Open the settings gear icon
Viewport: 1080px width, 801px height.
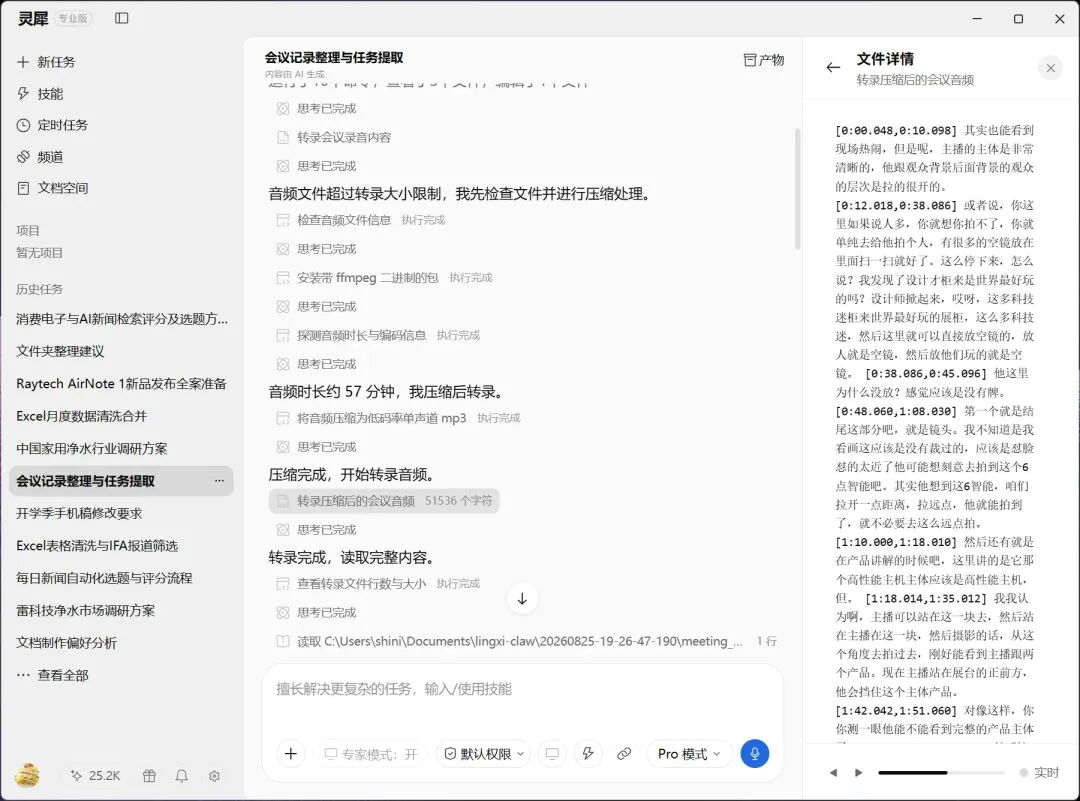[214, 776]
